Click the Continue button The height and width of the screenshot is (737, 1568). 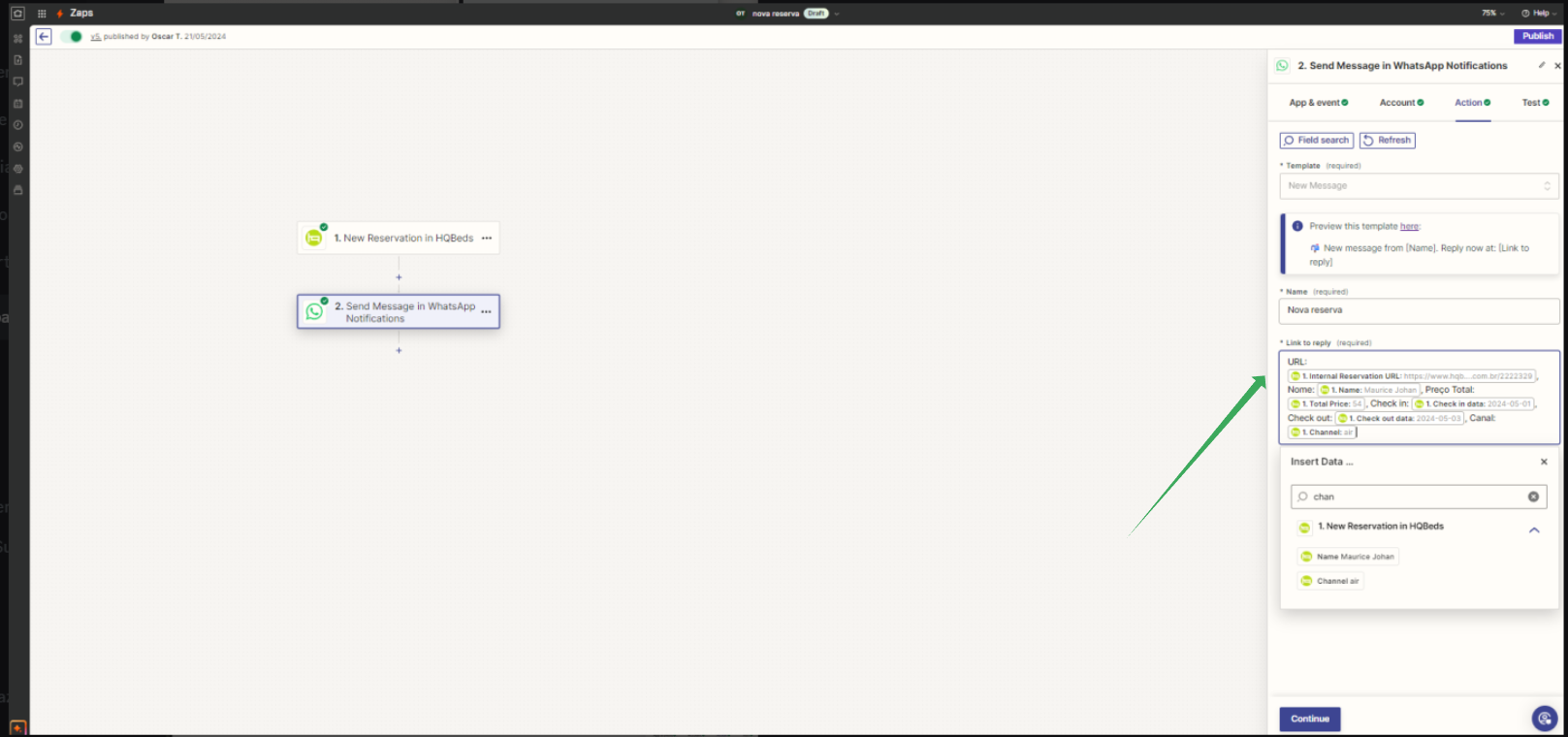[x=1310, y=719]
